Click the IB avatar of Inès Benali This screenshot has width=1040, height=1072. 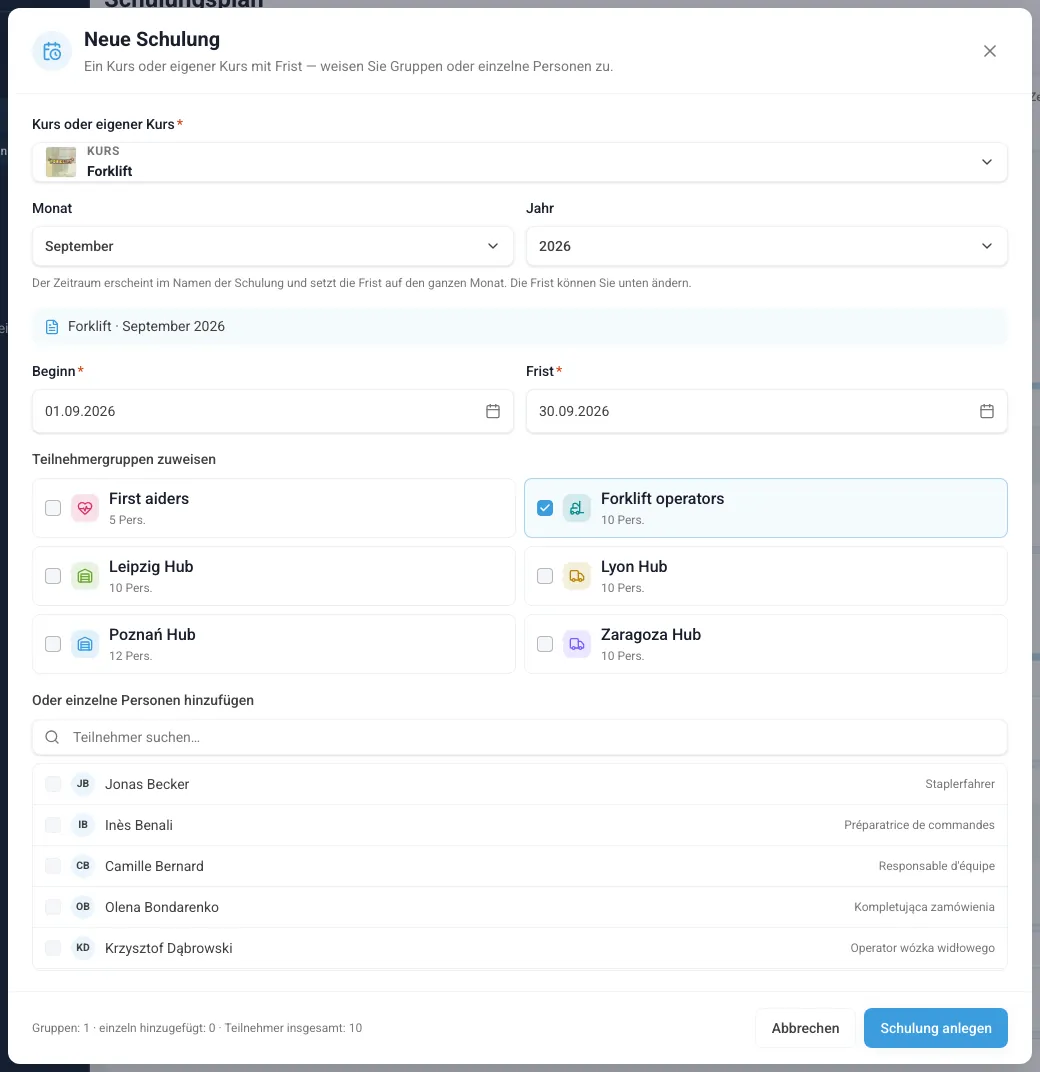[83, 825]
